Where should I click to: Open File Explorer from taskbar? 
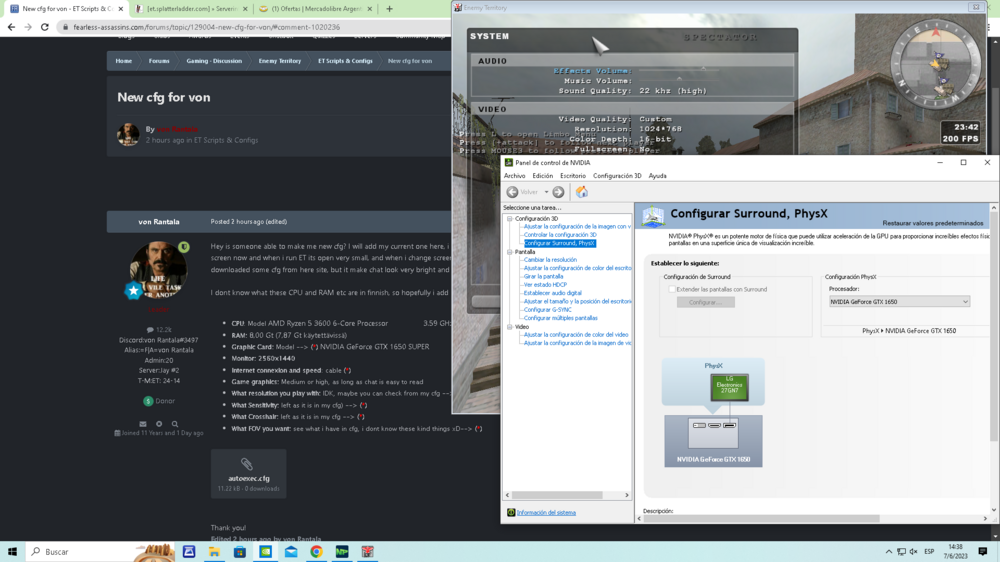click(214, 552)
